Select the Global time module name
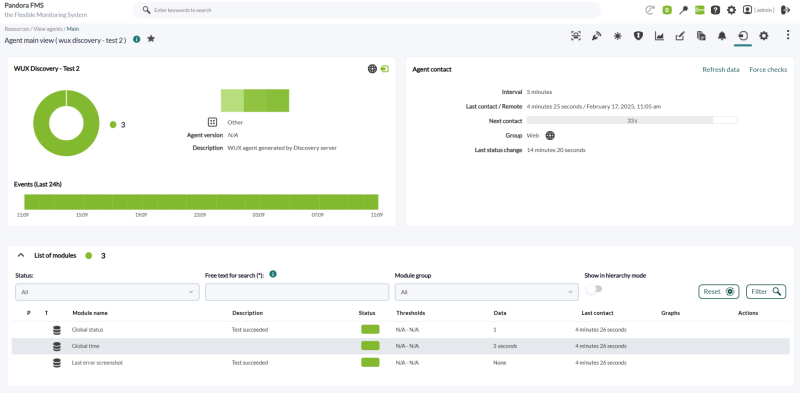 pos(85,346)
